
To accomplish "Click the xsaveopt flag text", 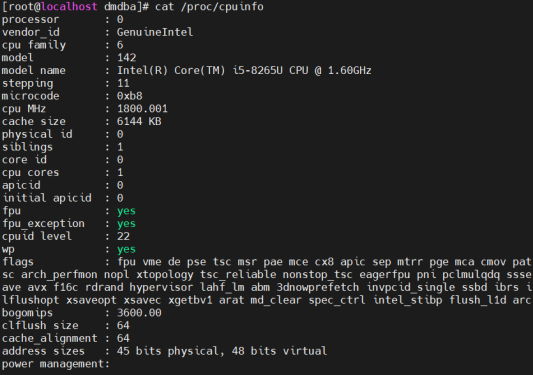I will click(x=91, y=300).
